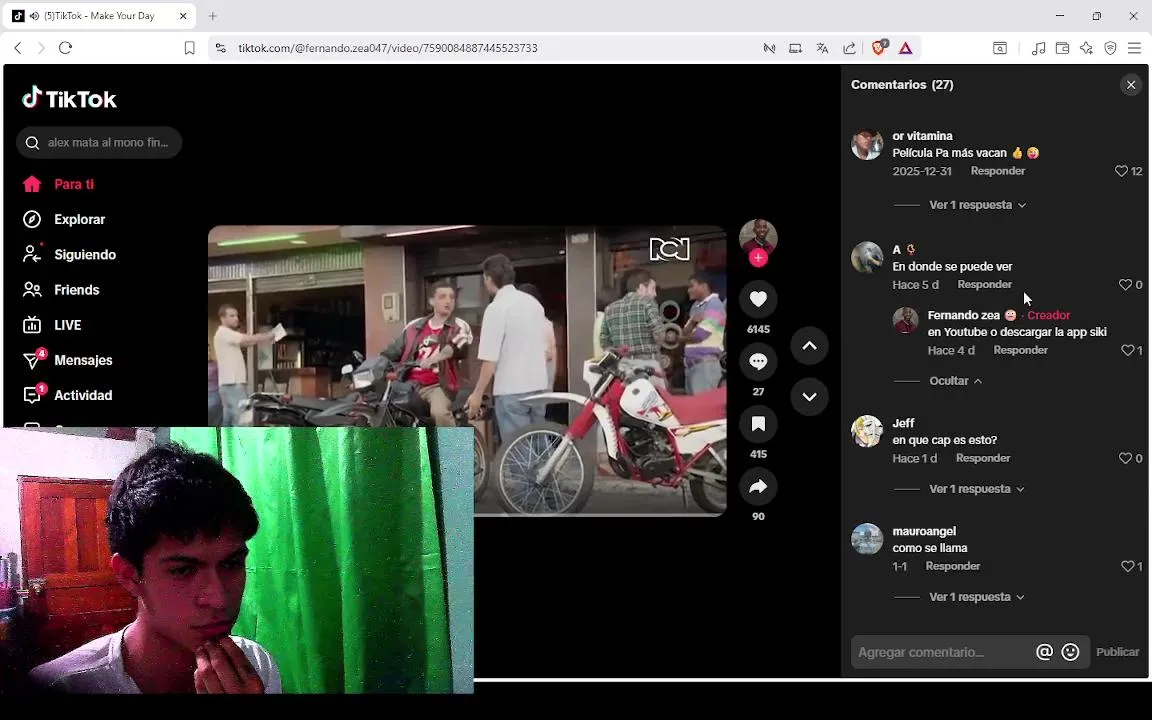The image size is (1152, 720).
Task: Like mauroangel's comment
Action: [1127, 566]
